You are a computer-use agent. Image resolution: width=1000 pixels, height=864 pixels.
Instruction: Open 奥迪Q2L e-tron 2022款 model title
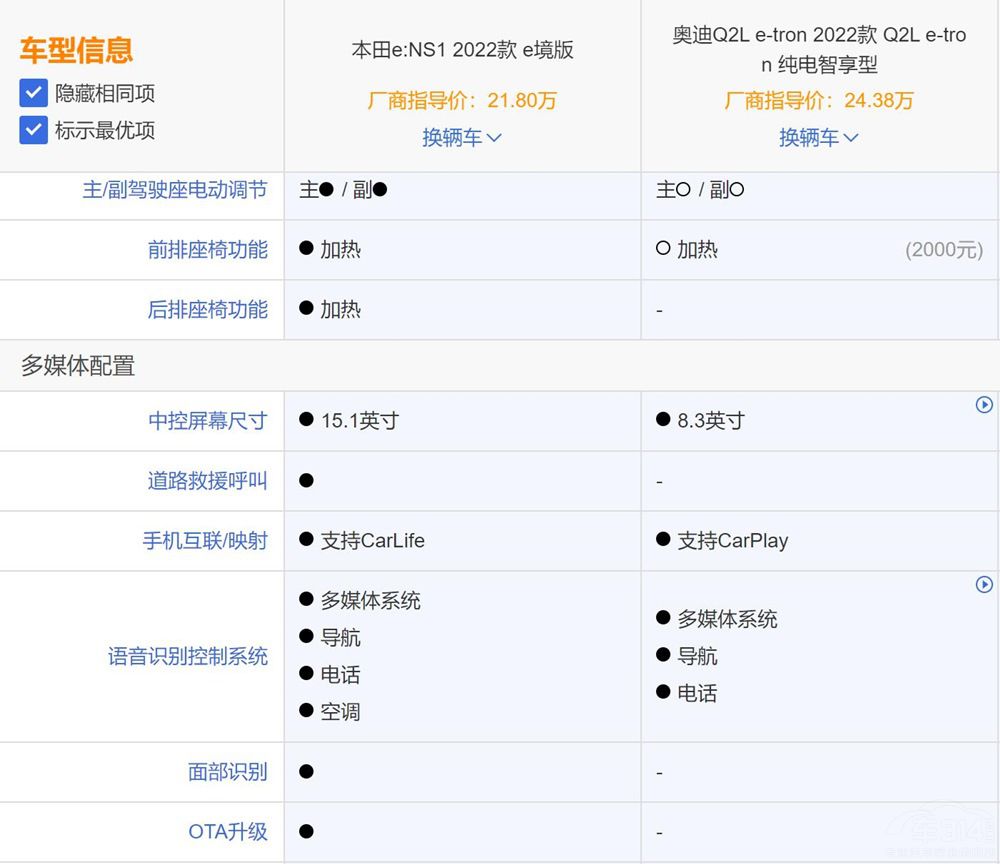point(819,50)
